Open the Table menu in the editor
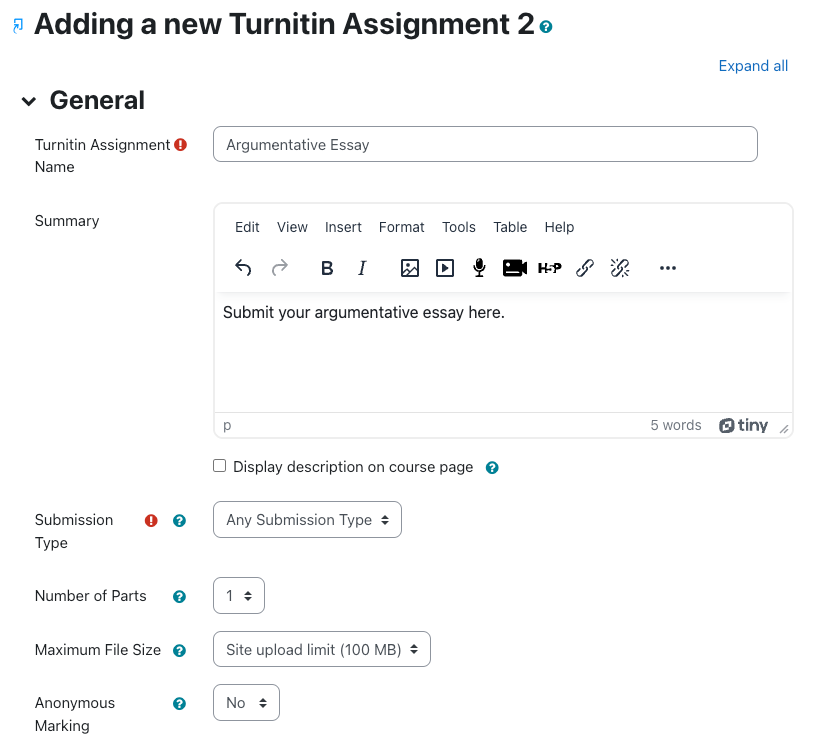 click(510, 227)
